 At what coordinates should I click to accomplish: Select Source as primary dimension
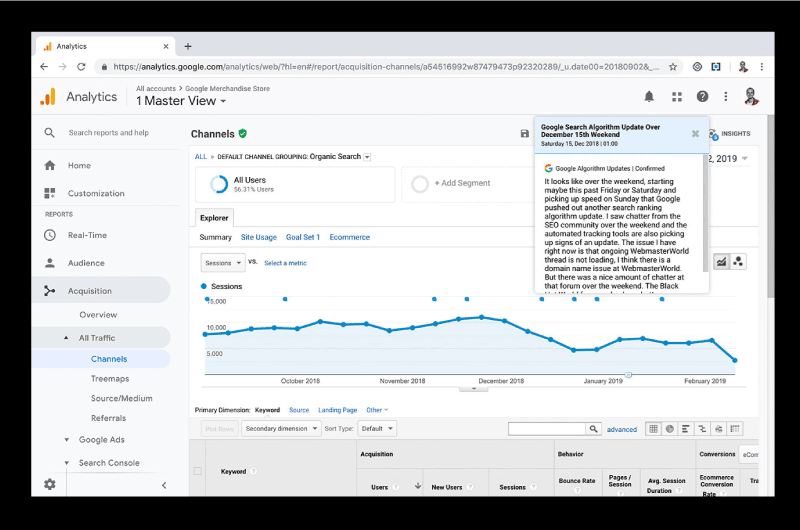[x=299, y=410]
